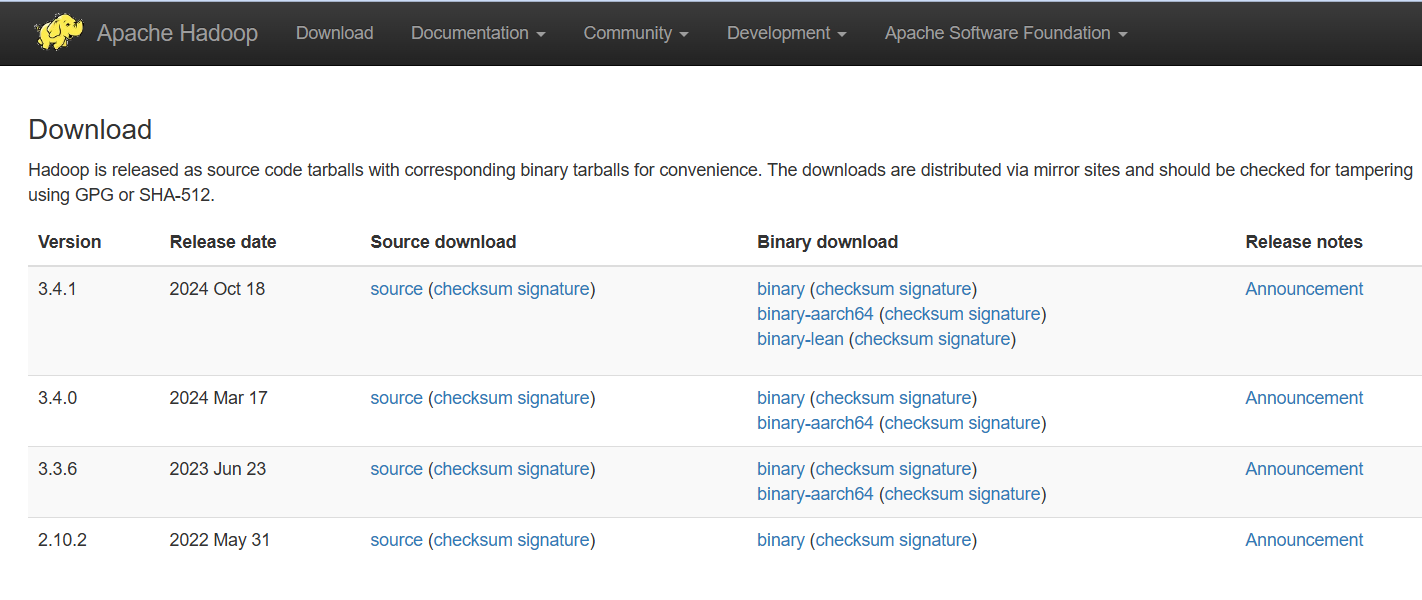Open the 2.10.2 source checksum link

(473, 540)
